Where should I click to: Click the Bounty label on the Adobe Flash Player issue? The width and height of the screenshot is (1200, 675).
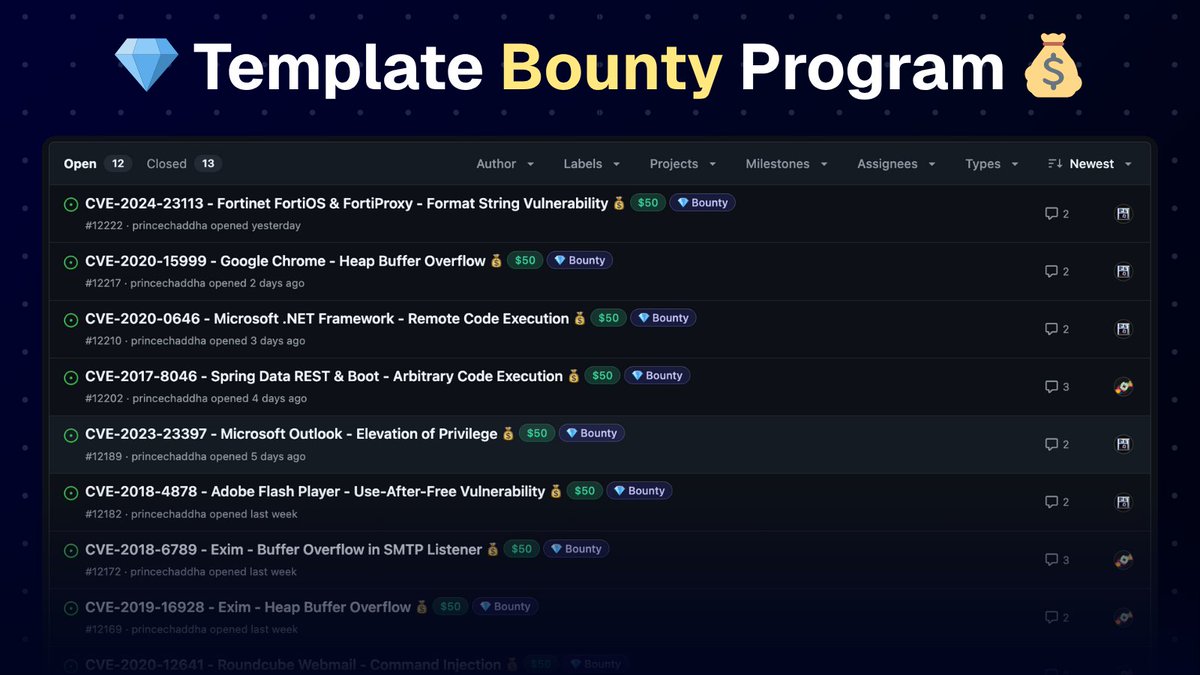coord(639,491)
